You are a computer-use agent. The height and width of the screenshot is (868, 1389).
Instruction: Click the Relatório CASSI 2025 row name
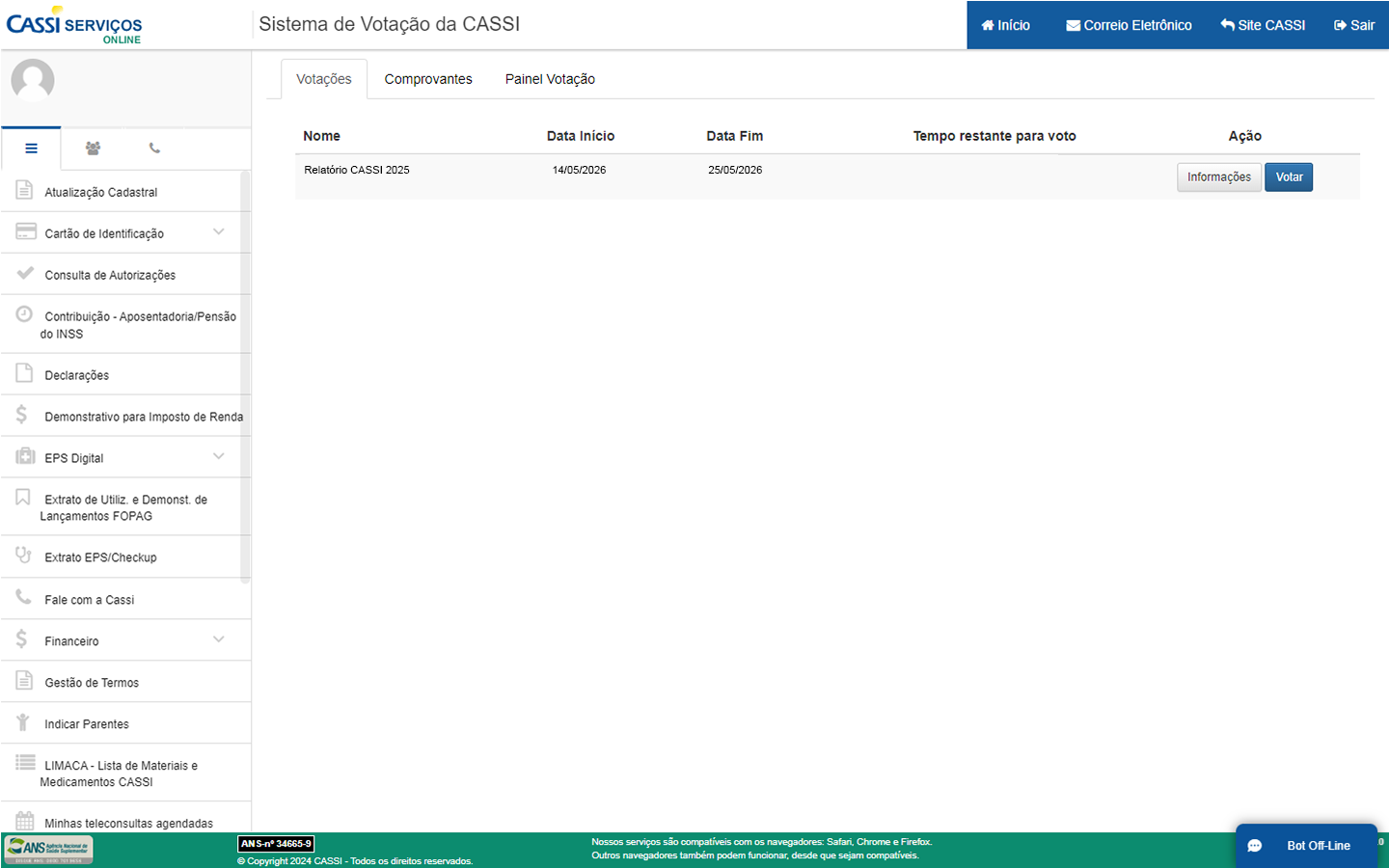pyautogui.click(x=357, y=170)
